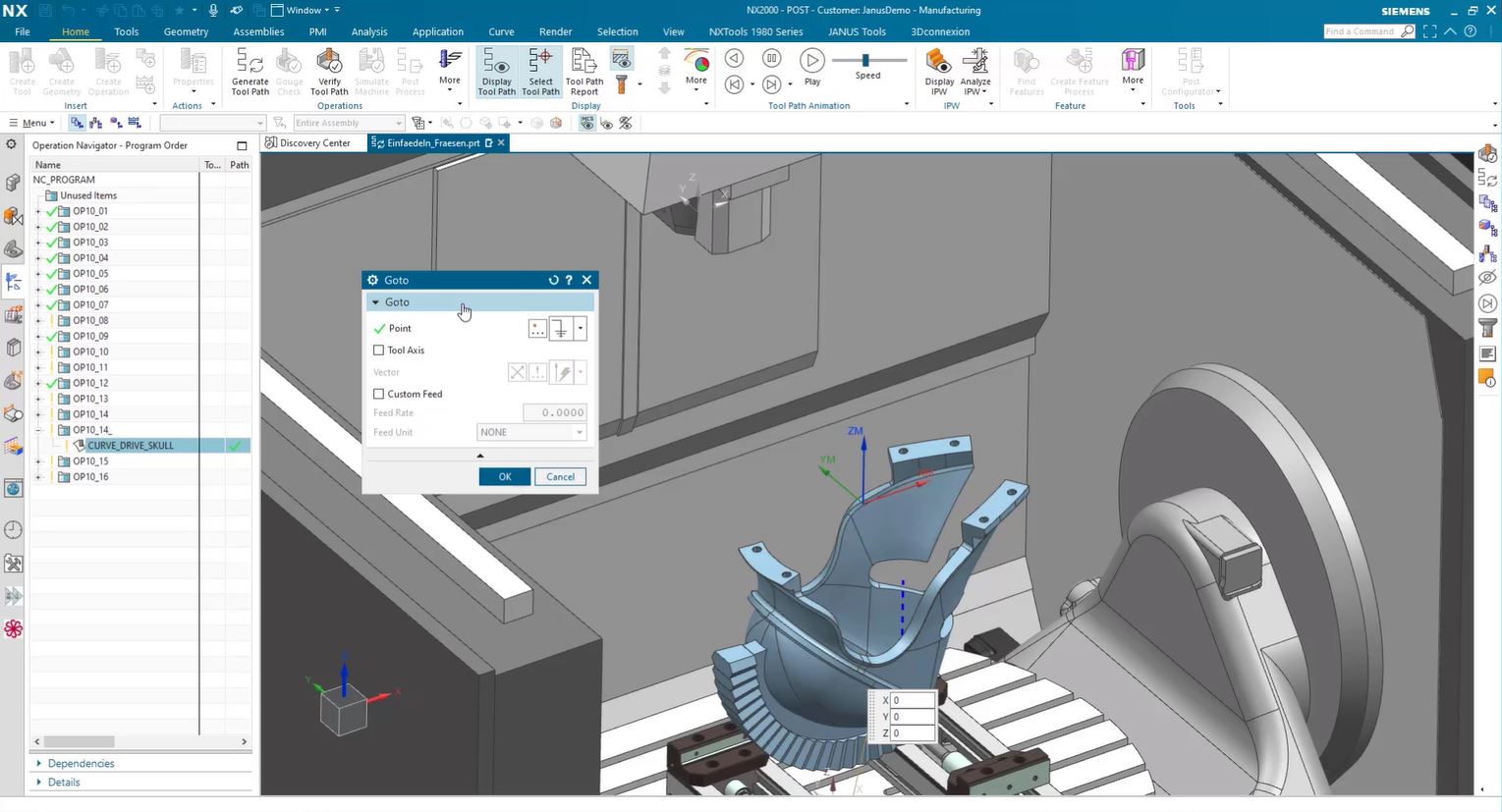This screenshot has width=1502, height=812.
Task: Click the OP10_01 check mark
Action: 52,211
